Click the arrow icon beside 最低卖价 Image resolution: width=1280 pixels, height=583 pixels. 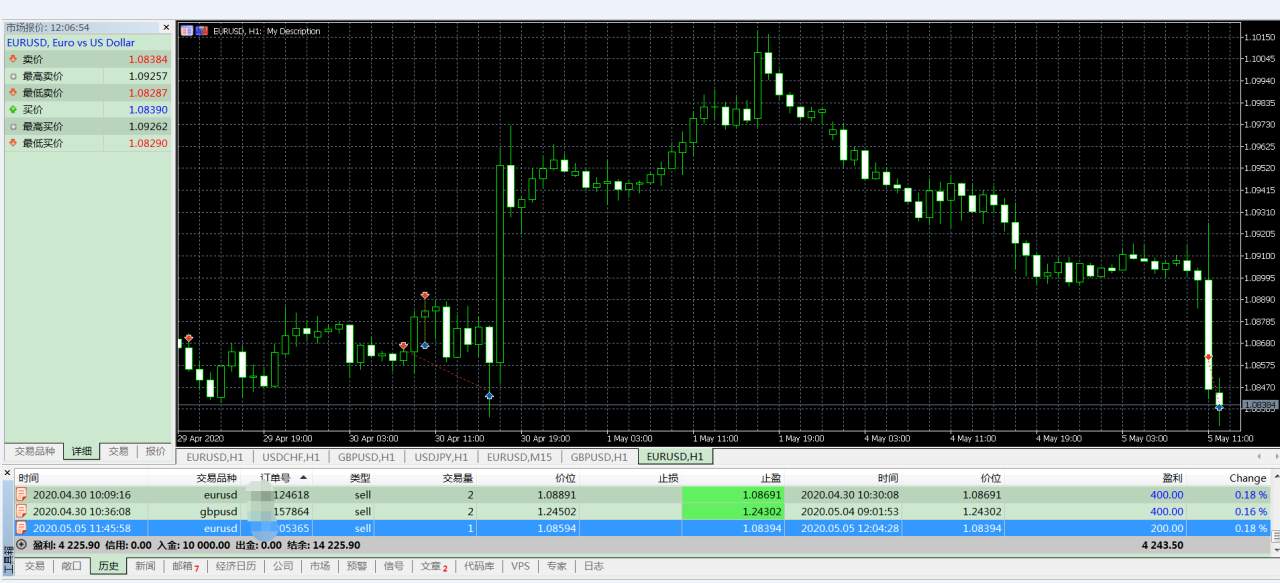pyautogui.click(x=13, y=93)
